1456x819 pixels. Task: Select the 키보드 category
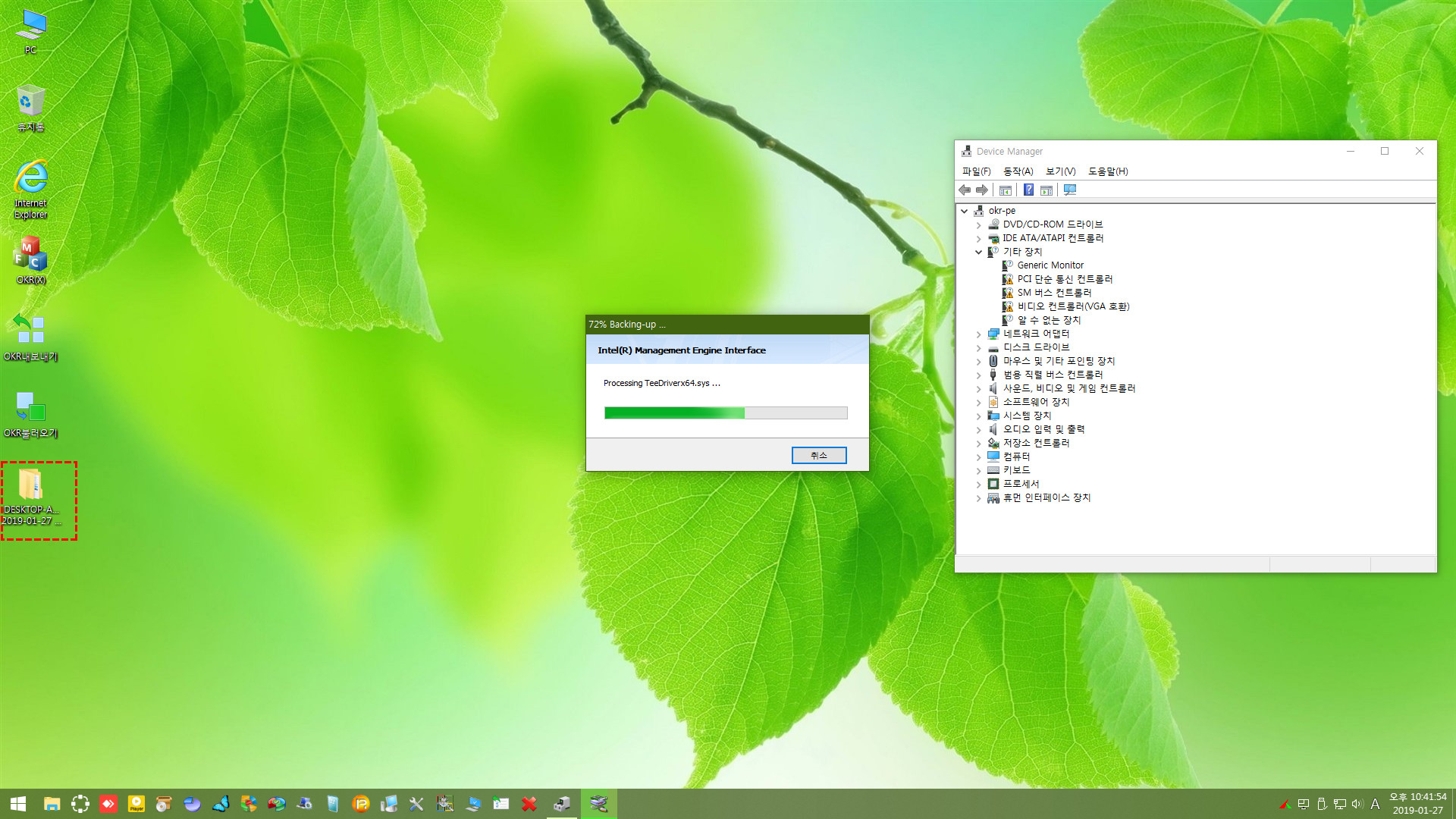click(x=1016, y=470)
